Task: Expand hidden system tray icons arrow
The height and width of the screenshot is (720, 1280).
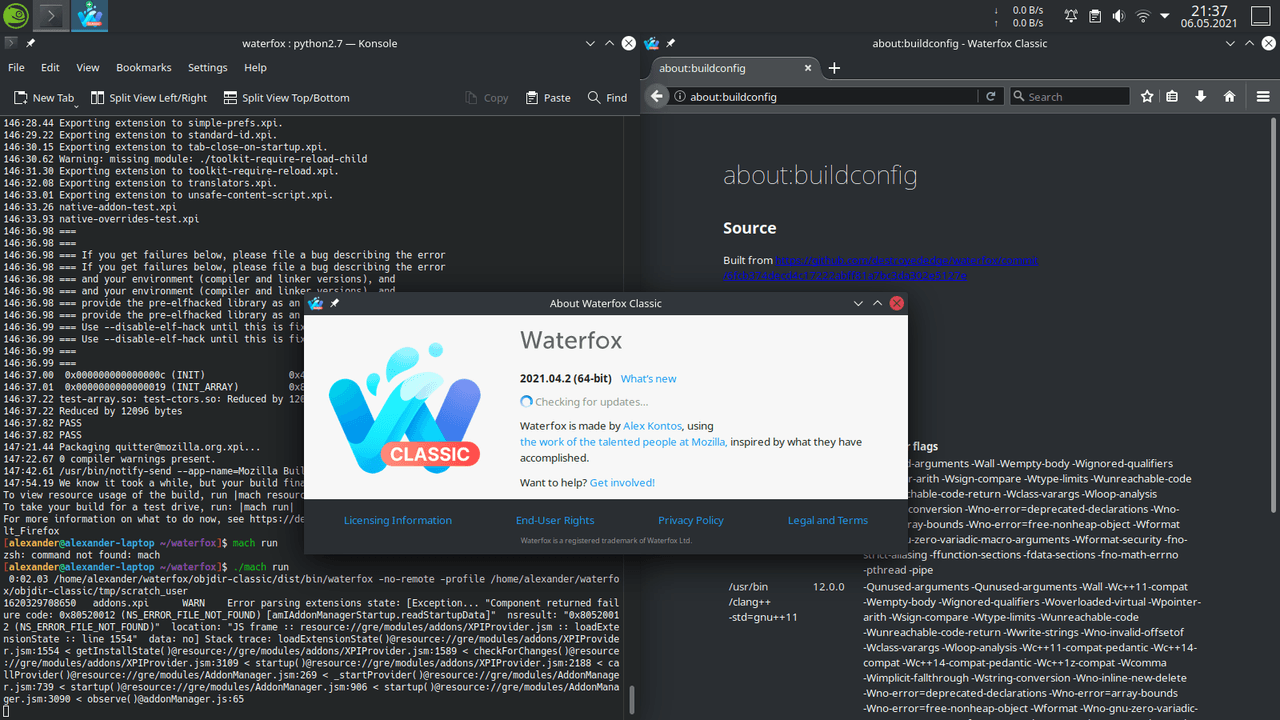Action: 1166,16
